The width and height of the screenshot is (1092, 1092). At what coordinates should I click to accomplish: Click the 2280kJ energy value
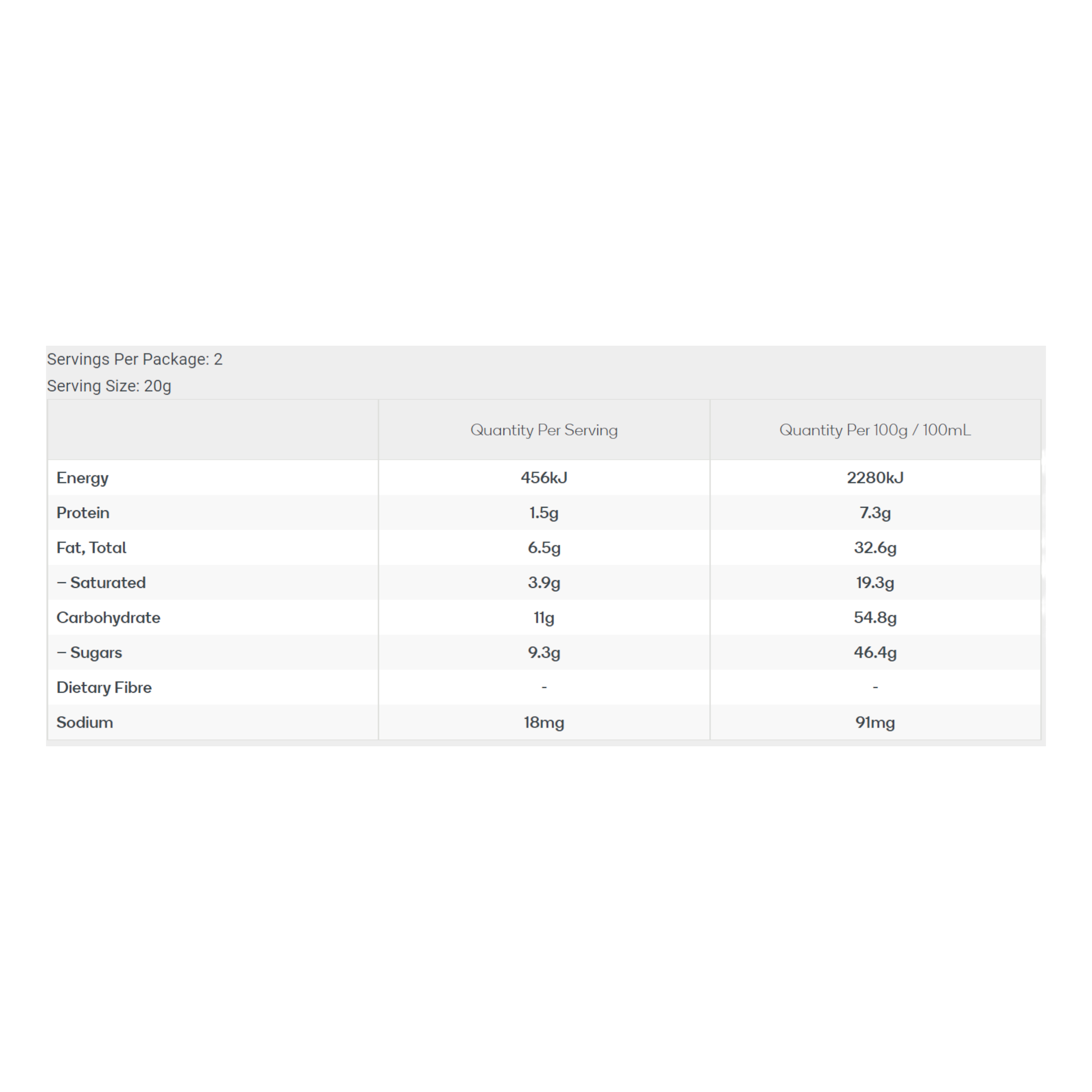(x=875, y=478)
